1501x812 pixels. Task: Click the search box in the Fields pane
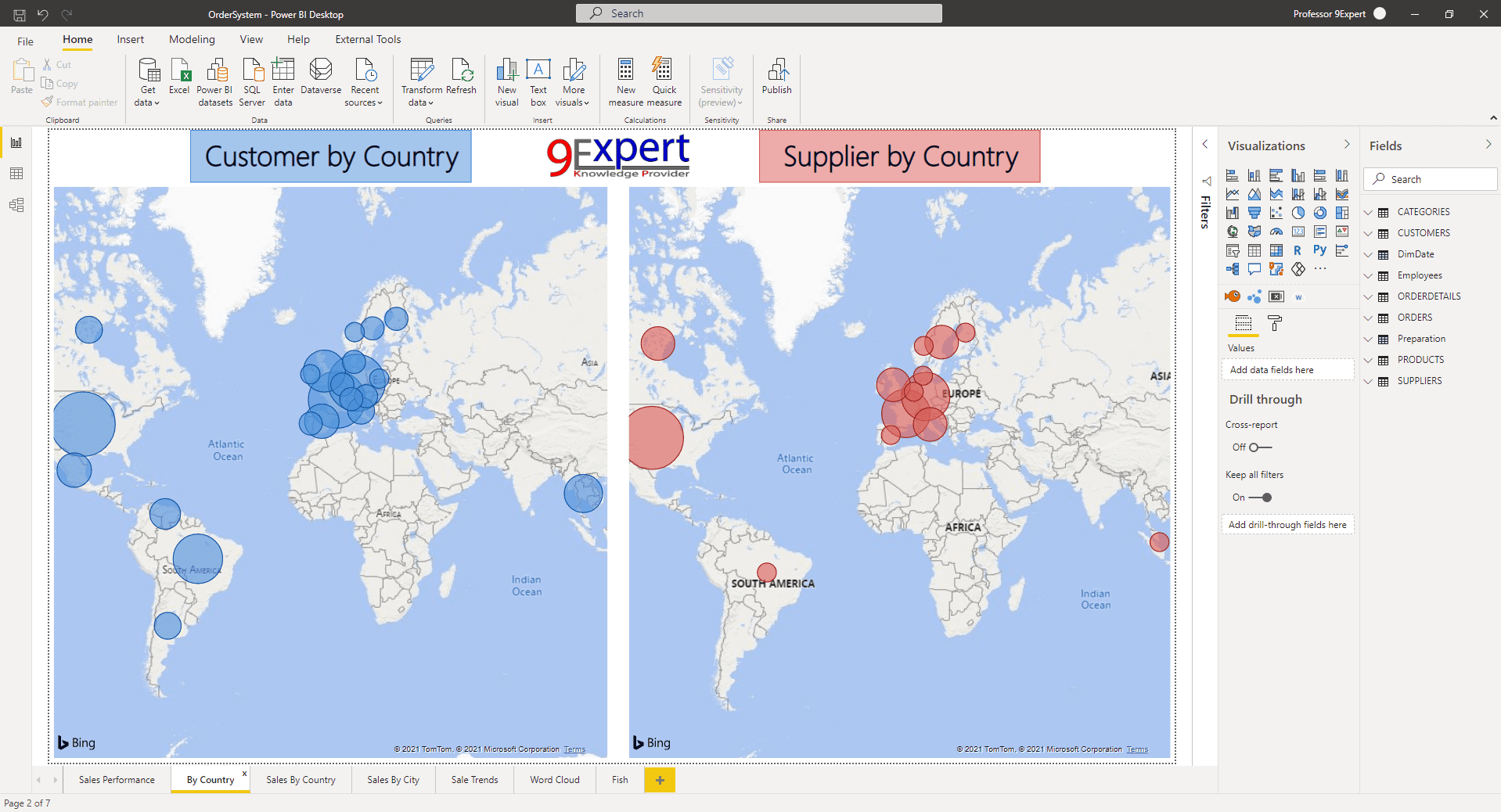(x=1430, y=179)
